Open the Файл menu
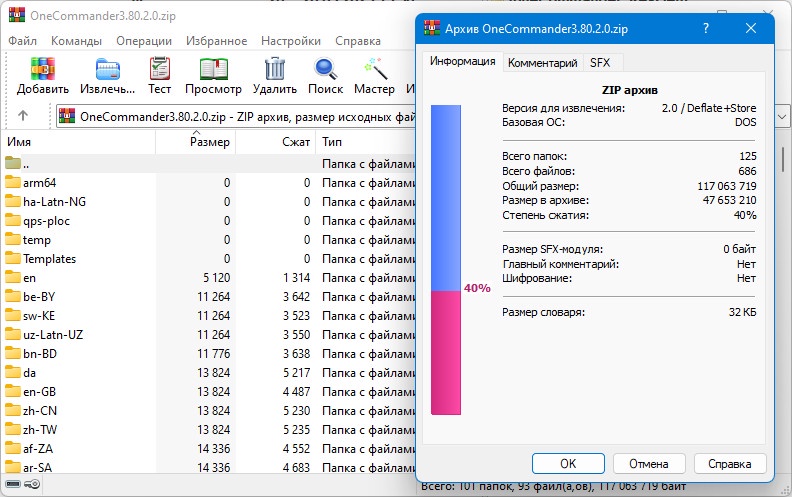 [22, 41]
